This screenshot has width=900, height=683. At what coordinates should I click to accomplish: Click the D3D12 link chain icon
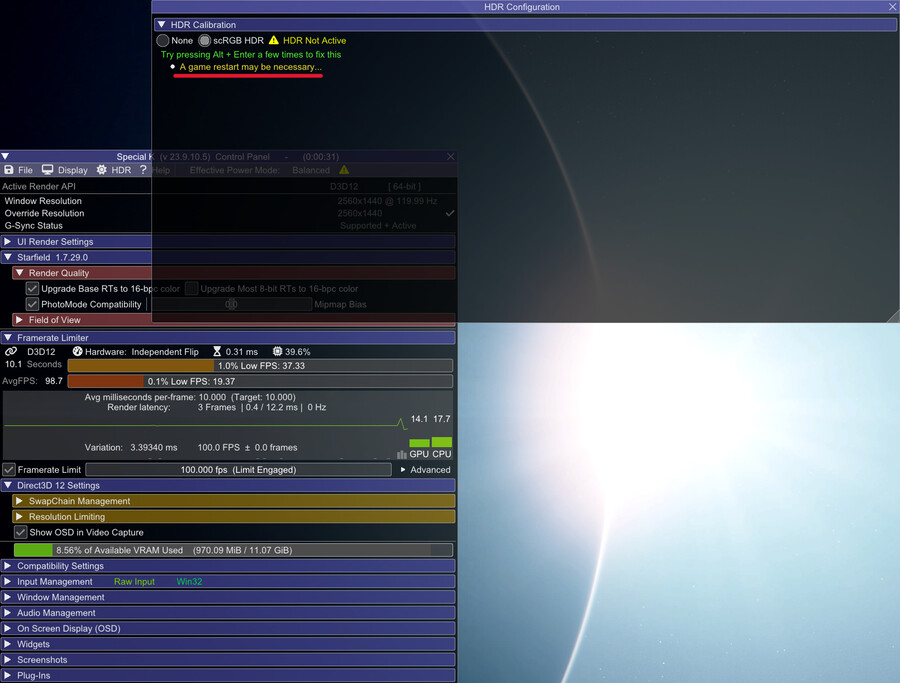(x=11, y=351)
